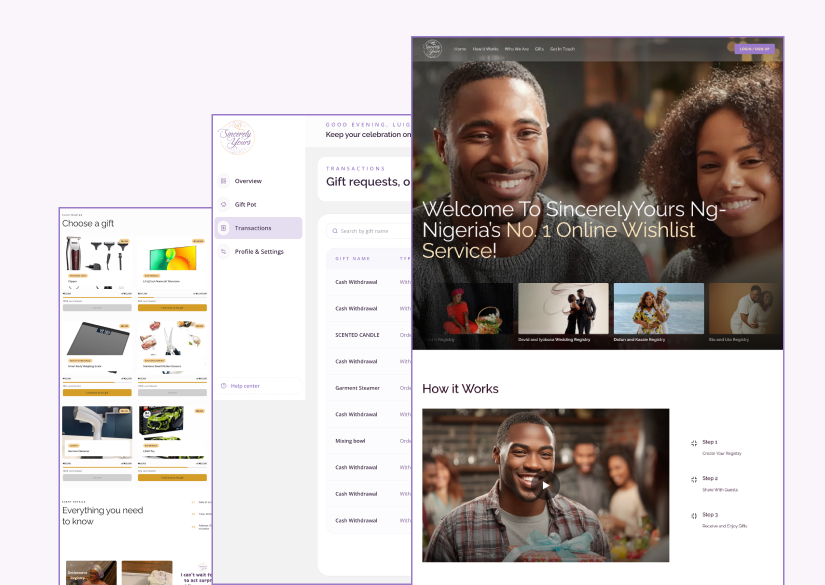The image size is (825, 585).
Task: Click the Profile & Settings sidebar icon
Action: point(224,251)
